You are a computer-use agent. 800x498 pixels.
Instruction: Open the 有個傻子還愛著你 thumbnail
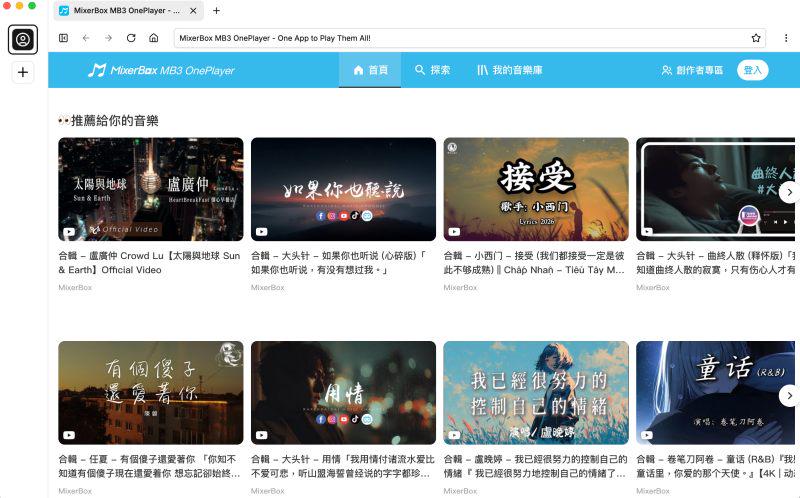[x=151, y=393]
